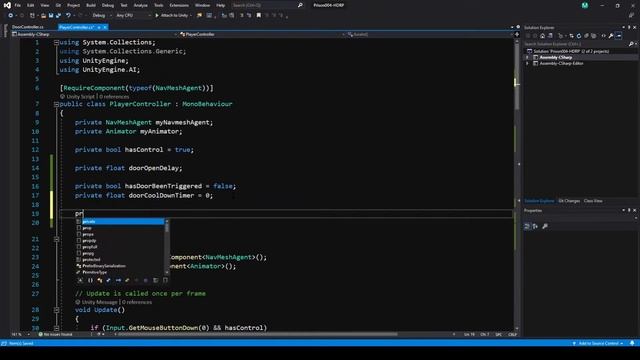Select Assembly-CSharp-Editor in Solution Explorer
The image size is (640, 360).
(x=561, y=64)
